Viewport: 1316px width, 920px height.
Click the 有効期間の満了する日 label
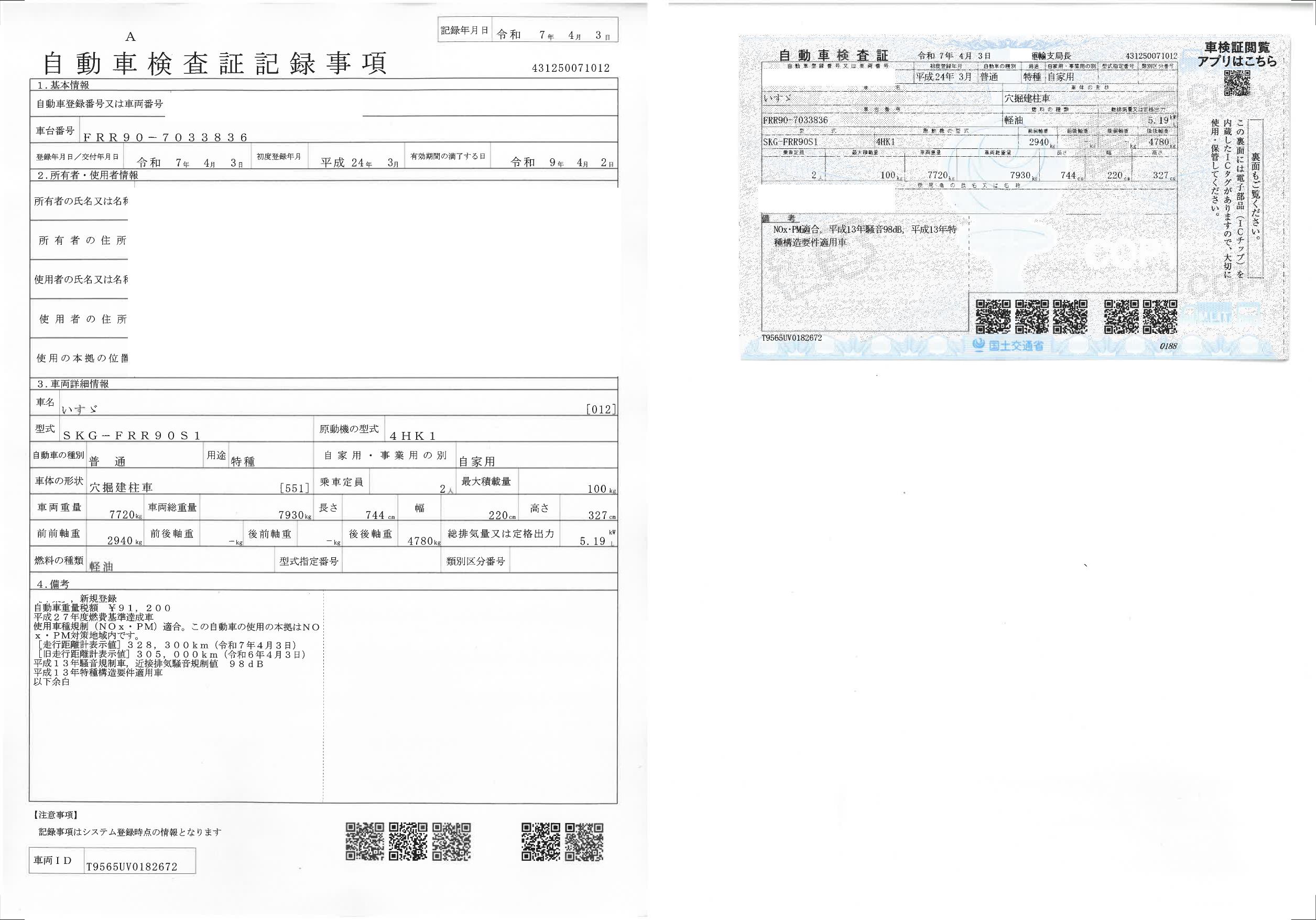[448, 157]
